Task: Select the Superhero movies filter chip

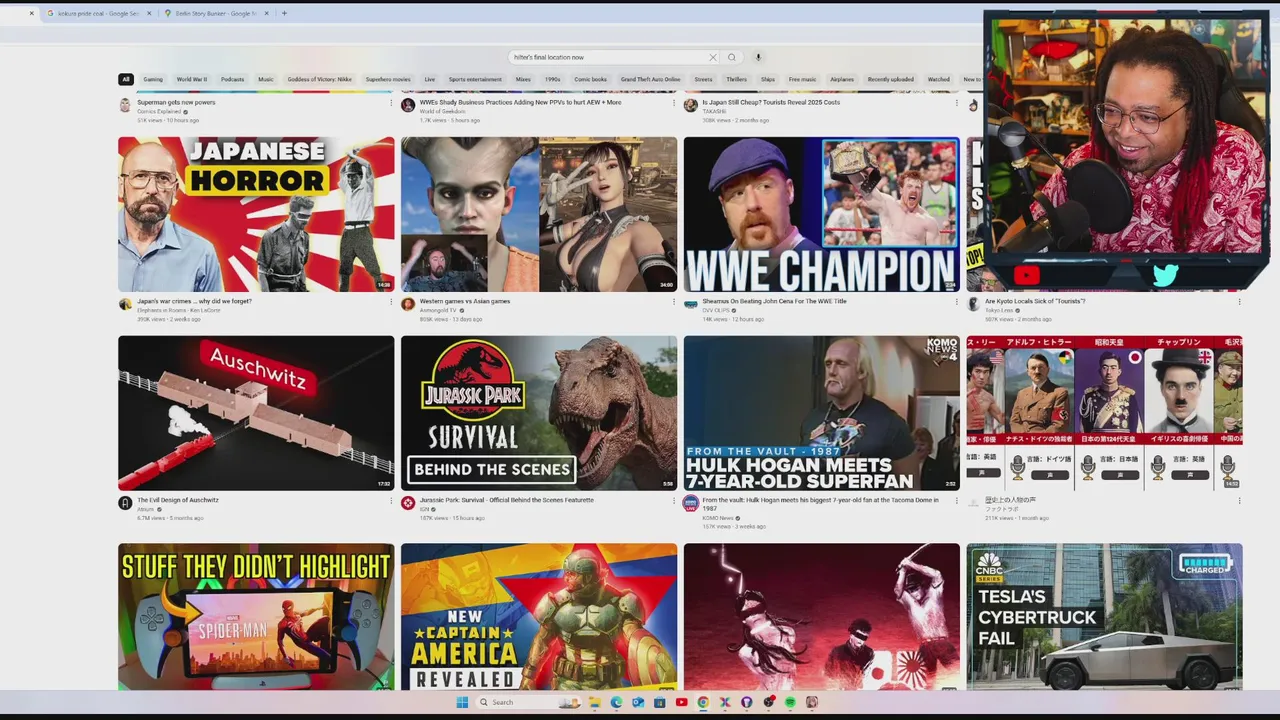Action: pyautogui.click(x=388, y=79)
